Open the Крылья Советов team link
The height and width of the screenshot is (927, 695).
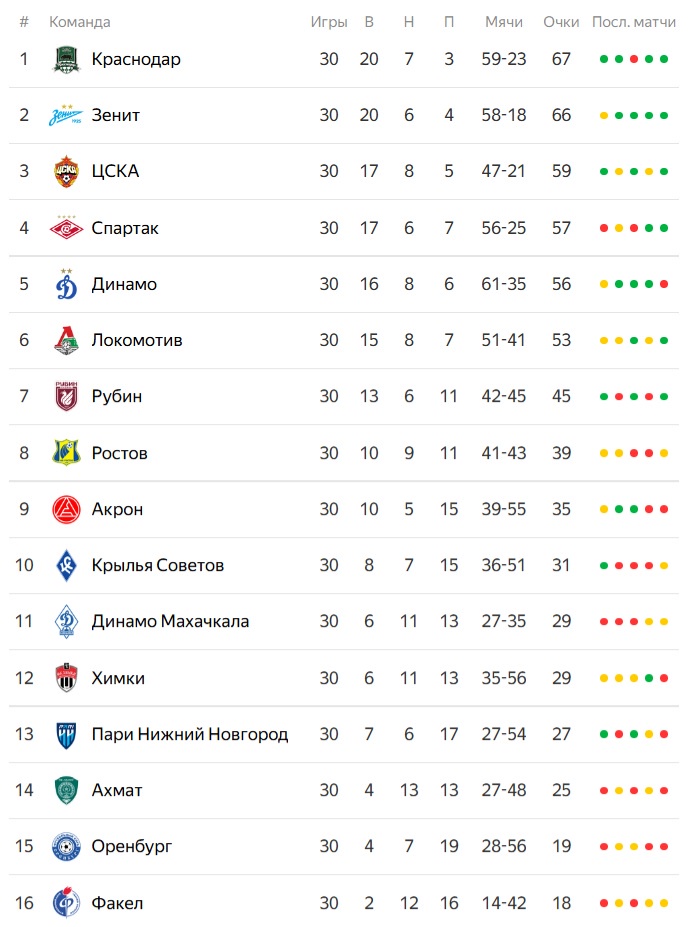click(x=157, y=565)
